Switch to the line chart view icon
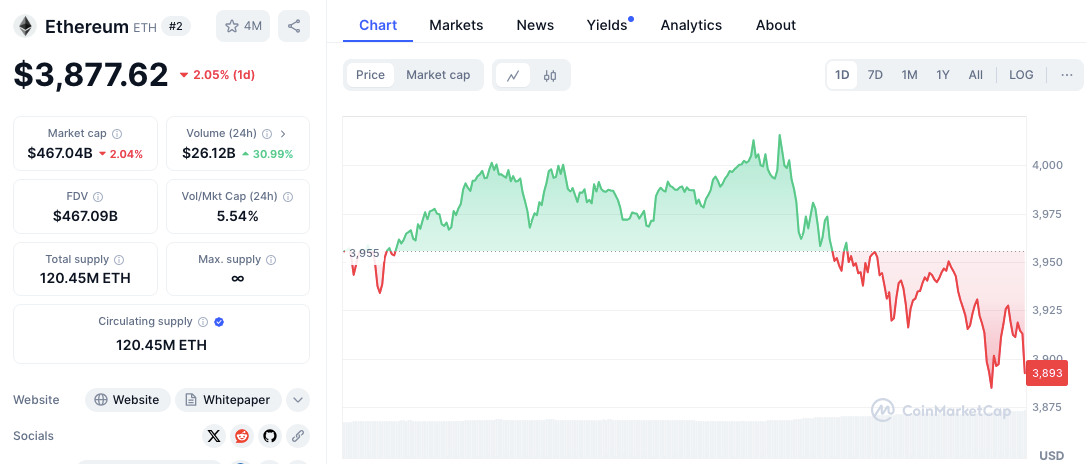Screen dimensions: 1086x464 513,75
